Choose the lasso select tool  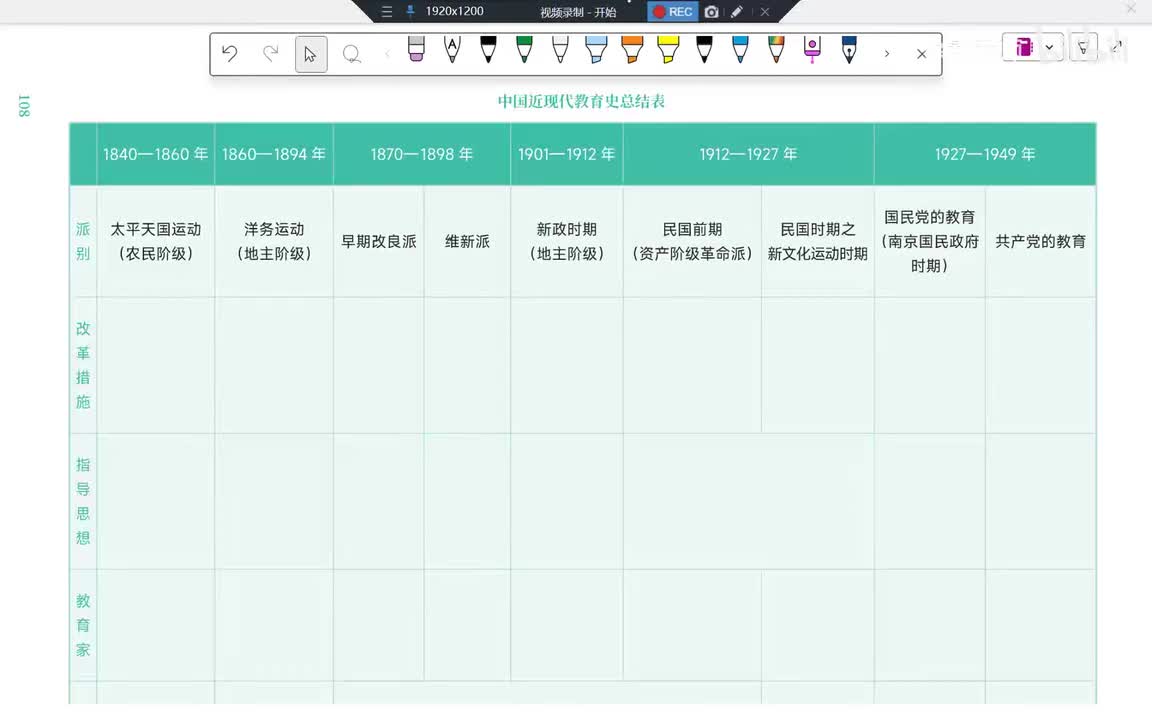pyautogui.click(x=352, y=54)
